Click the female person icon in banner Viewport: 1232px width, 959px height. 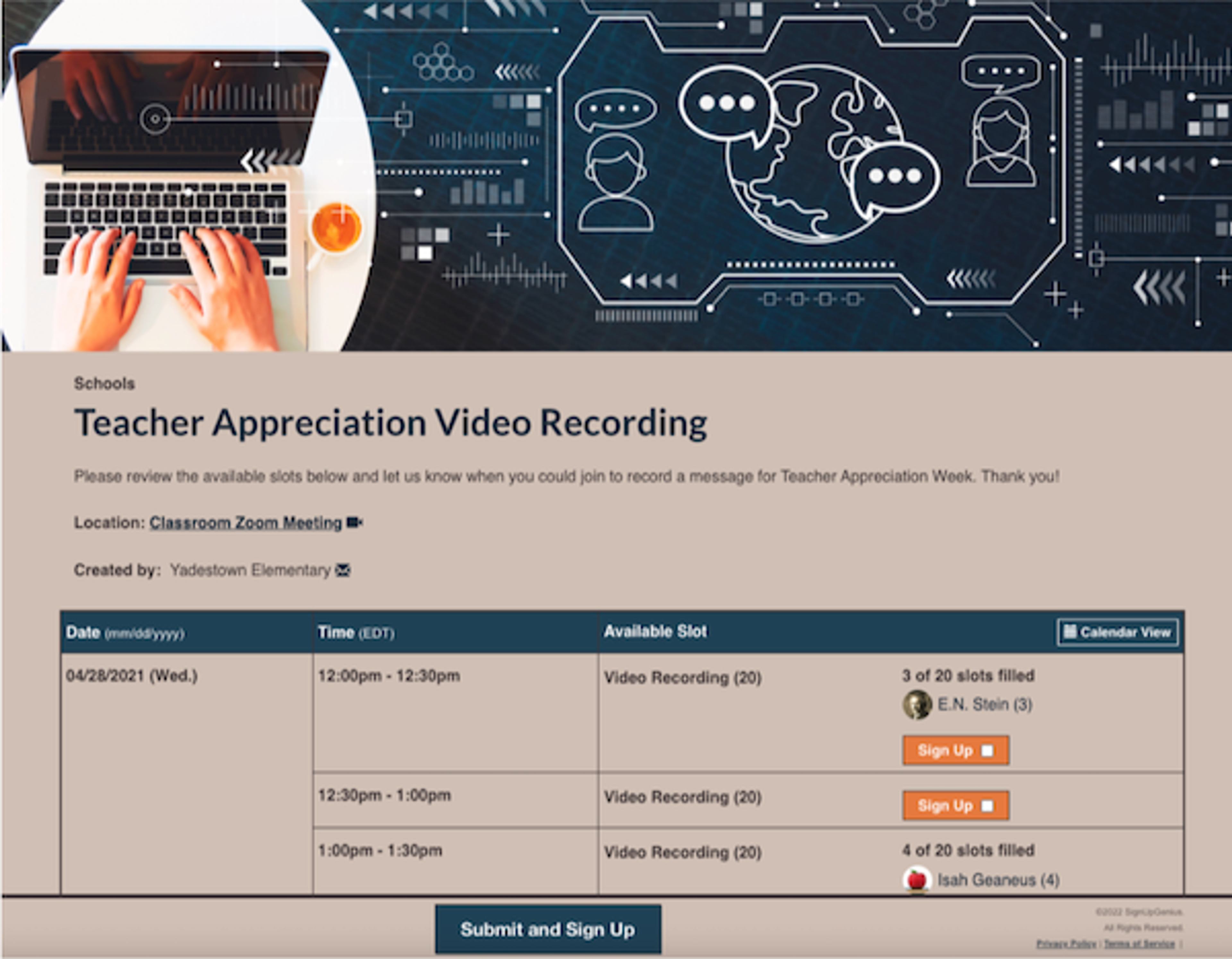point(1001,142)
